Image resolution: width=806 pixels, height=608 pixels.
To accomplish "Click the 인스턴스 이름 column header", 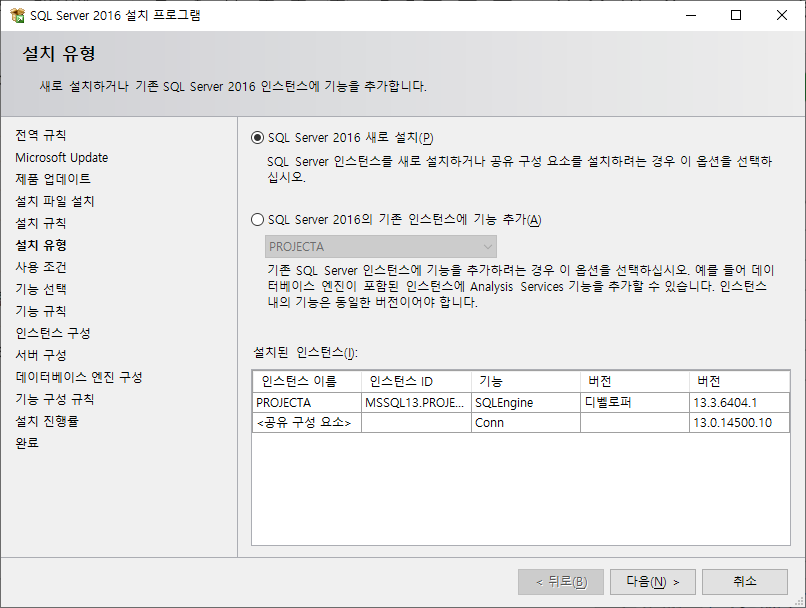I will point(307,381).
